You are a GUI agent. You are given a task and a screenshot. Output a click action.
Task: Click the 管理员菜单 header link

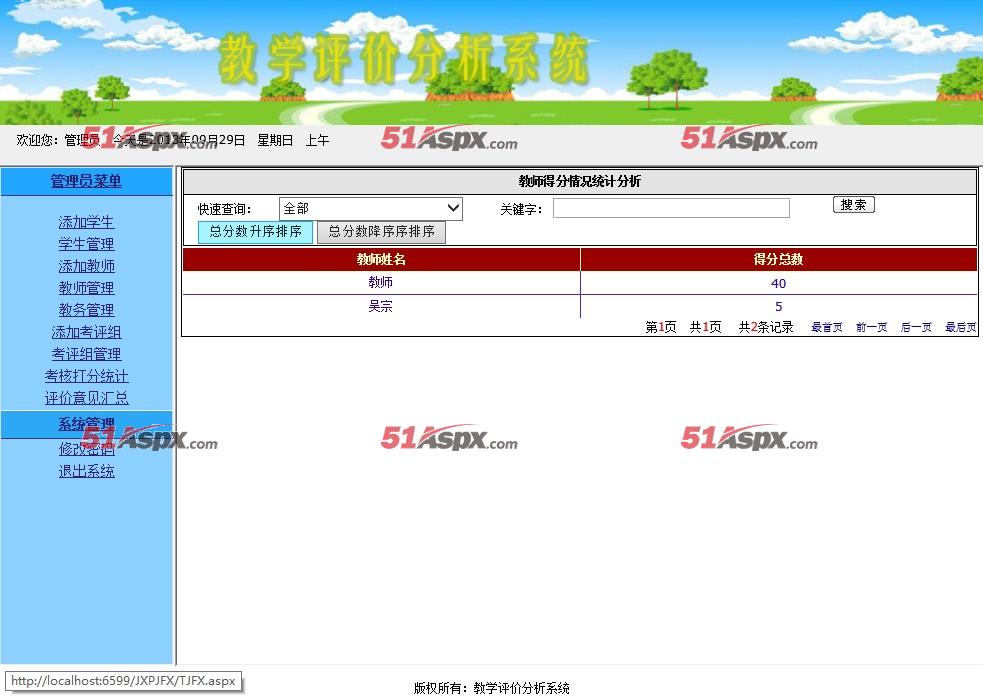tap(86, 181)
